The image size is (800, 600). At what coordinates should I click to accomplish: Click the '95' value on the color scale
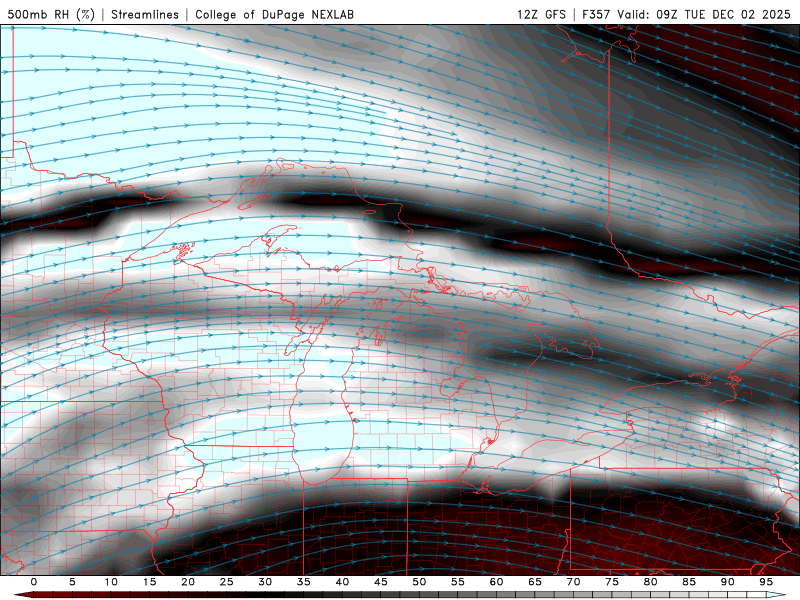(766, 582)
